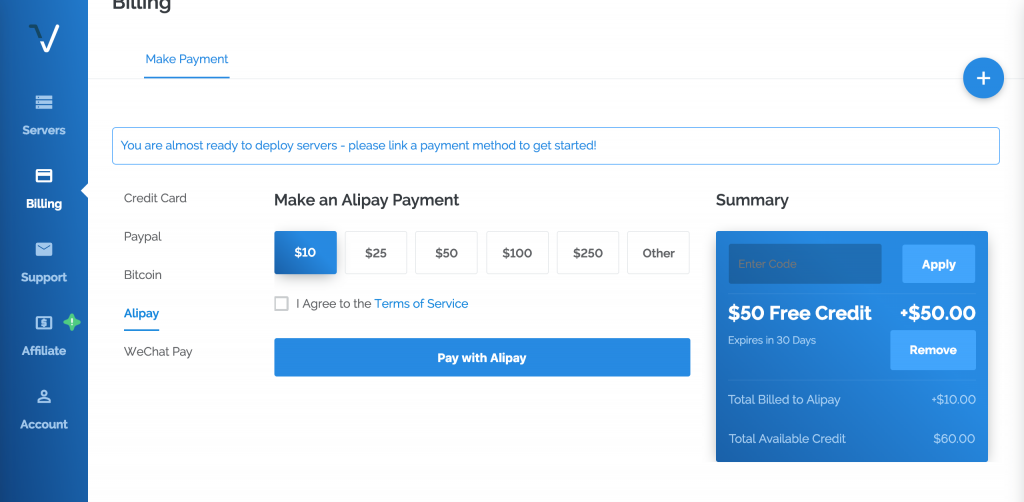Open the Support envelope icon
The width and height of the screenshot is (1024, 502).
click(44, 249)
